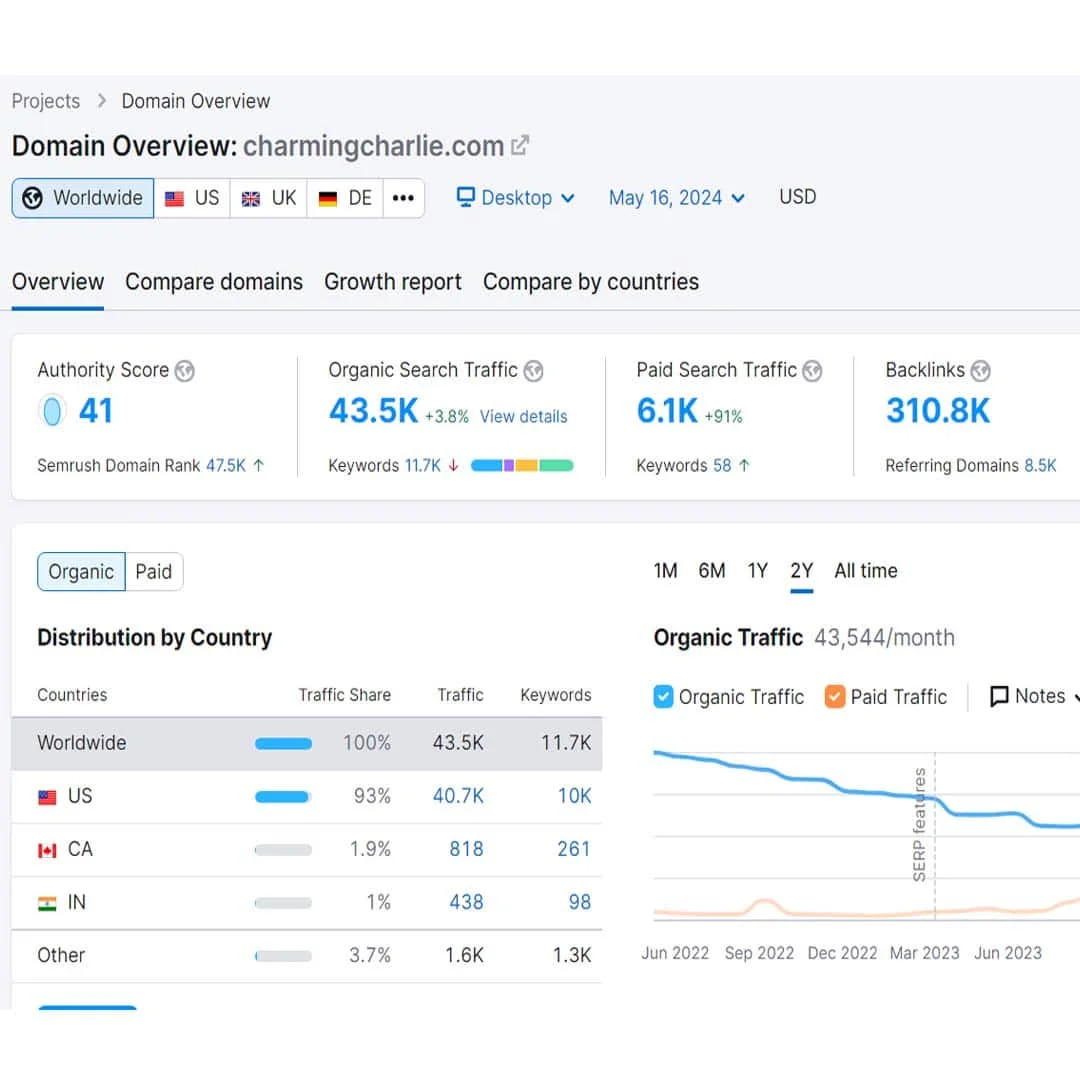Click US traffic value 40.7K
1080x1080 pixels.
[x=458, y=796]
